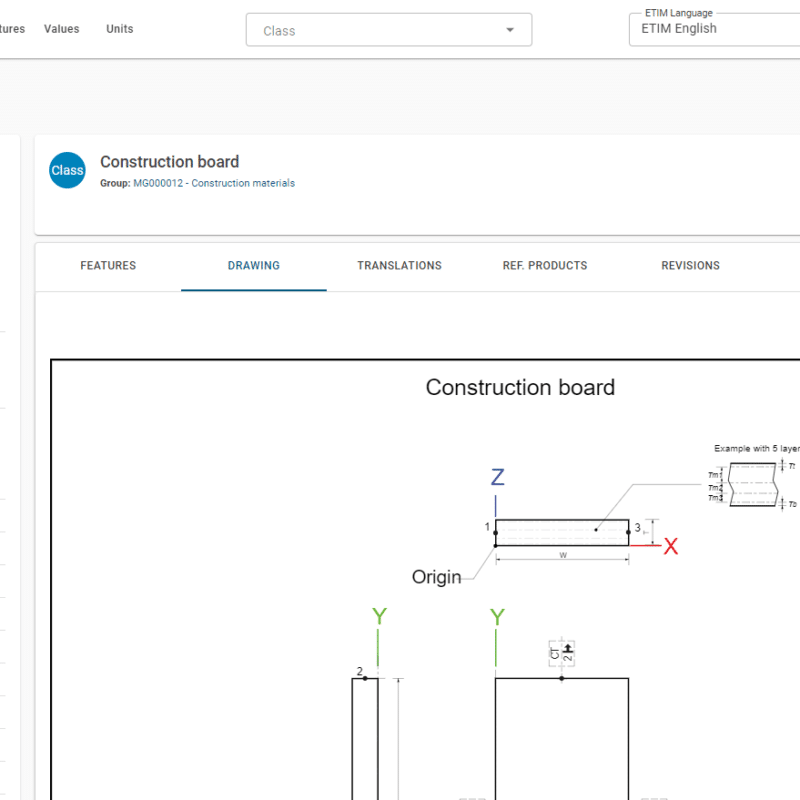
Task: Click the red X axis label
Action: (x=671, y=546)
